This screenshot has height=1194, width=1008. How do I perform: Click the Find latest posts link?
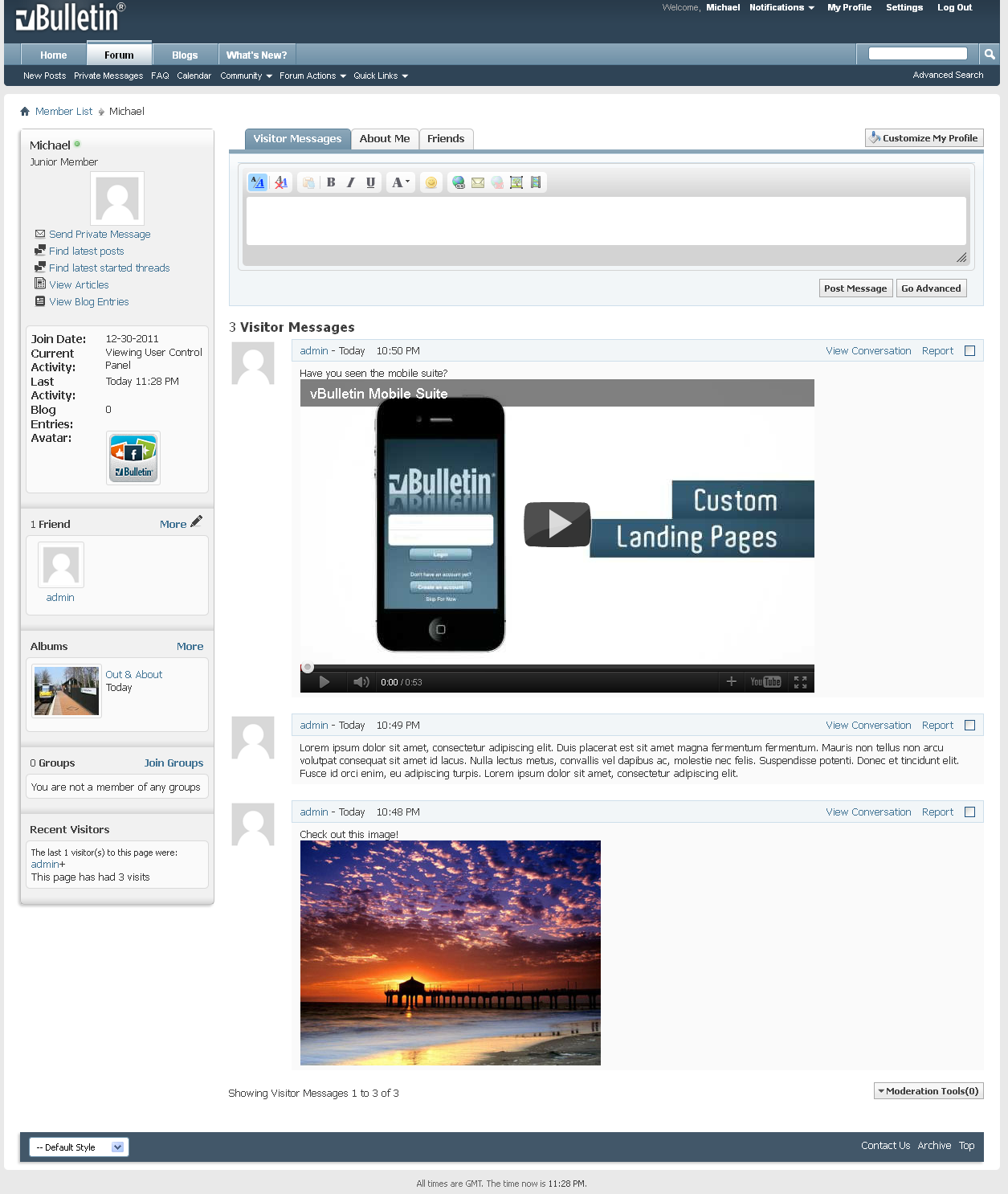pyautogui.click(x=87, y=251)
